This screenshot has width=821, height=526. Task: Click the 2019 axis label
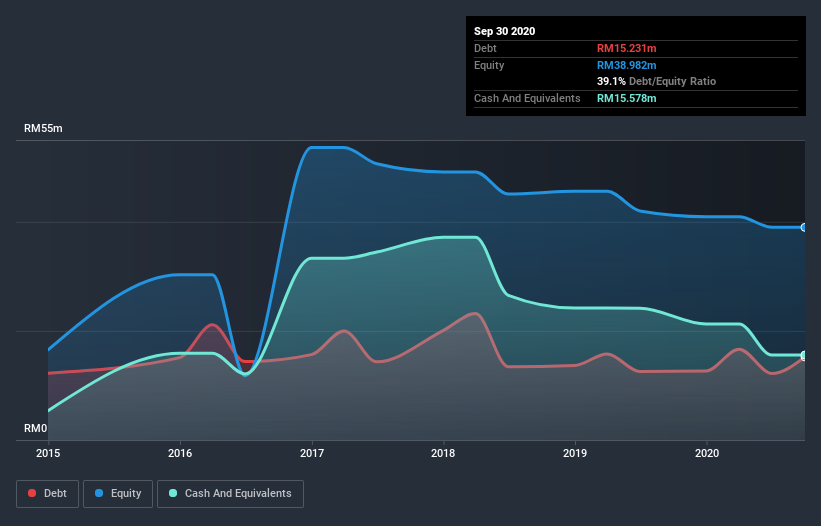pyautogui.click(x=575, y=453)
